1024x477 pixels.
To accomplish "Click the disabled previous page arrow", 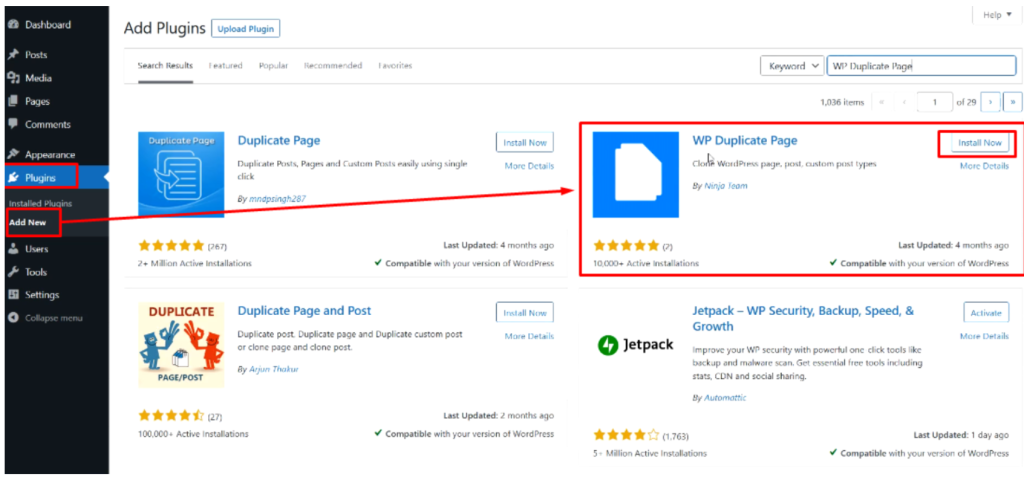I will pos(904,102).
